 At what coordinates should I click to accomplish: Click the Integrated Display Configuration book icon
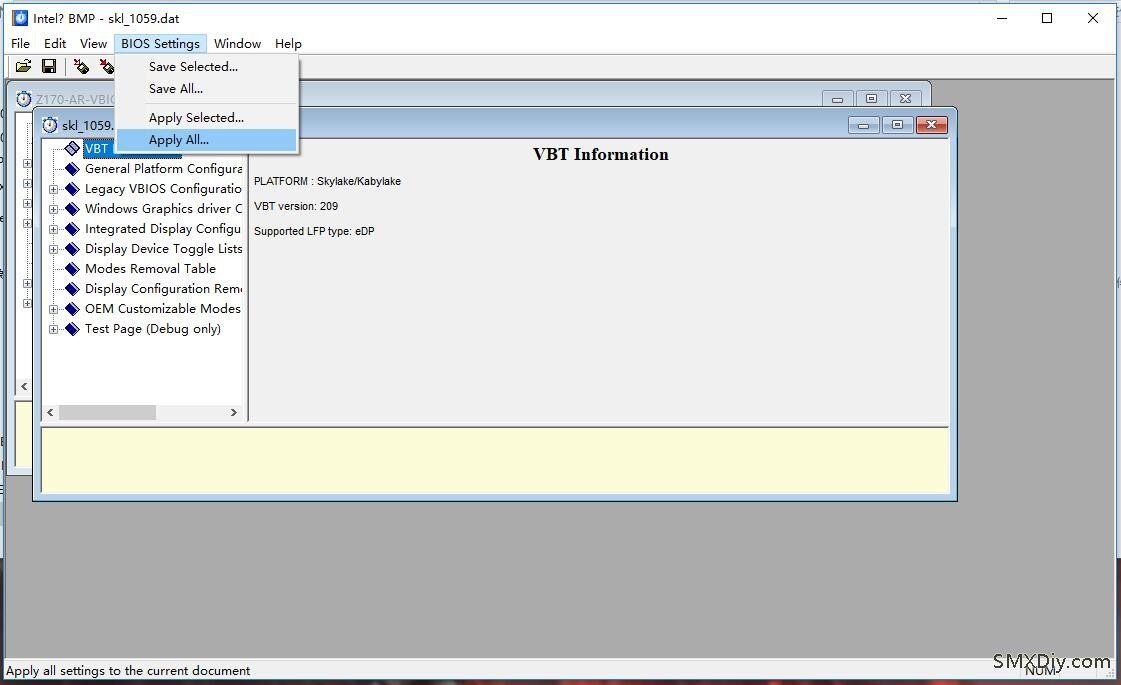(x=71, y=229)
